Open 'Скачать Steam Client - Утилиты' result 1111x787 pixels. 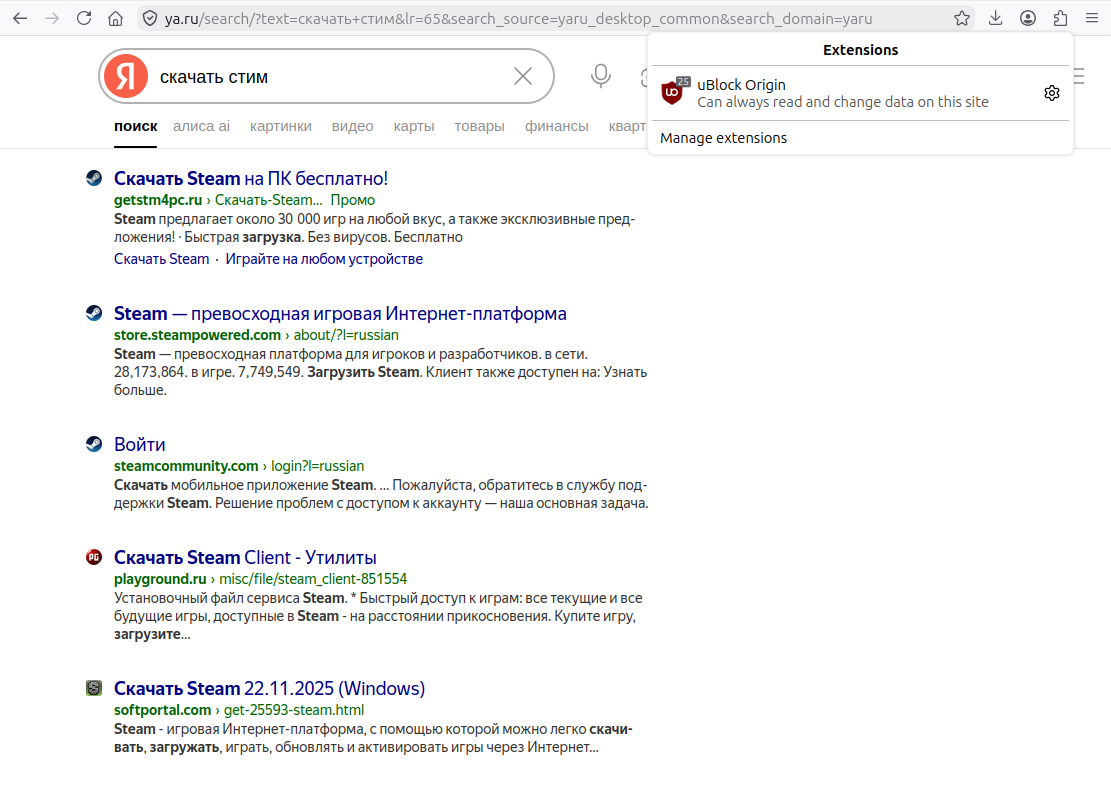(x=245, y=557)
